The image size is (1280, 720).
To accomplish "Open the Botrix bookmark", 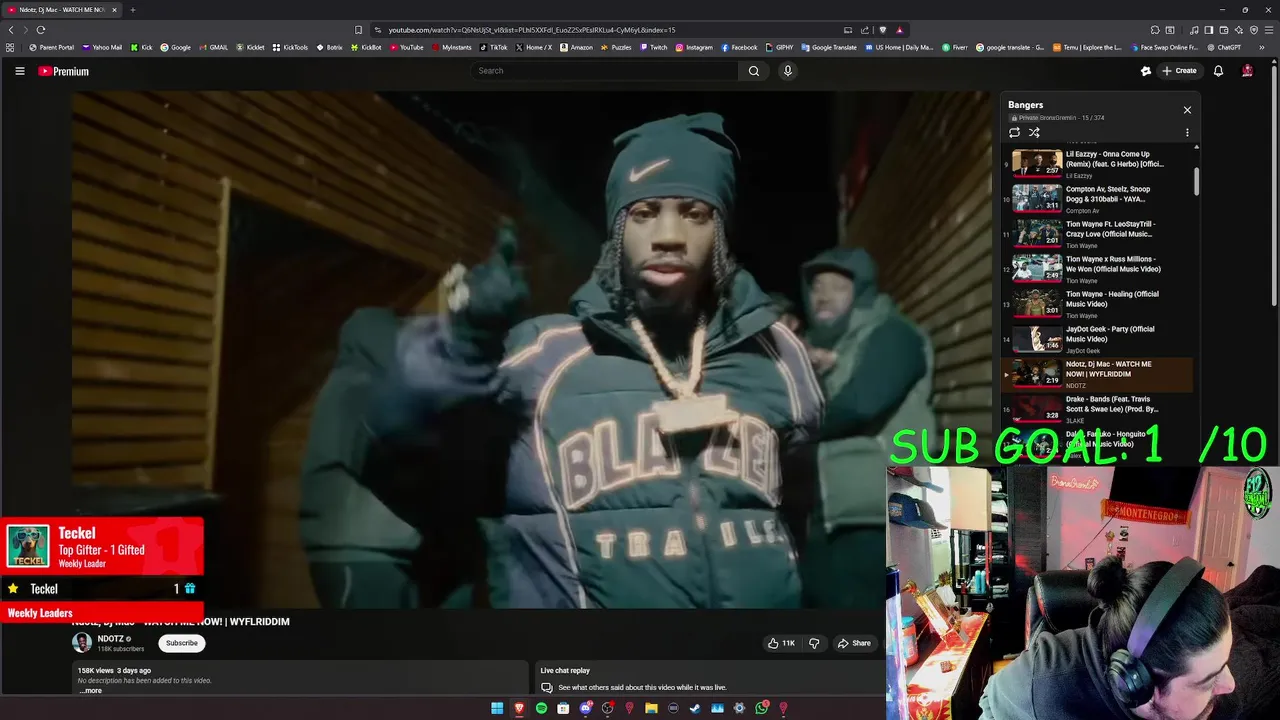I will tap(329, 47).
